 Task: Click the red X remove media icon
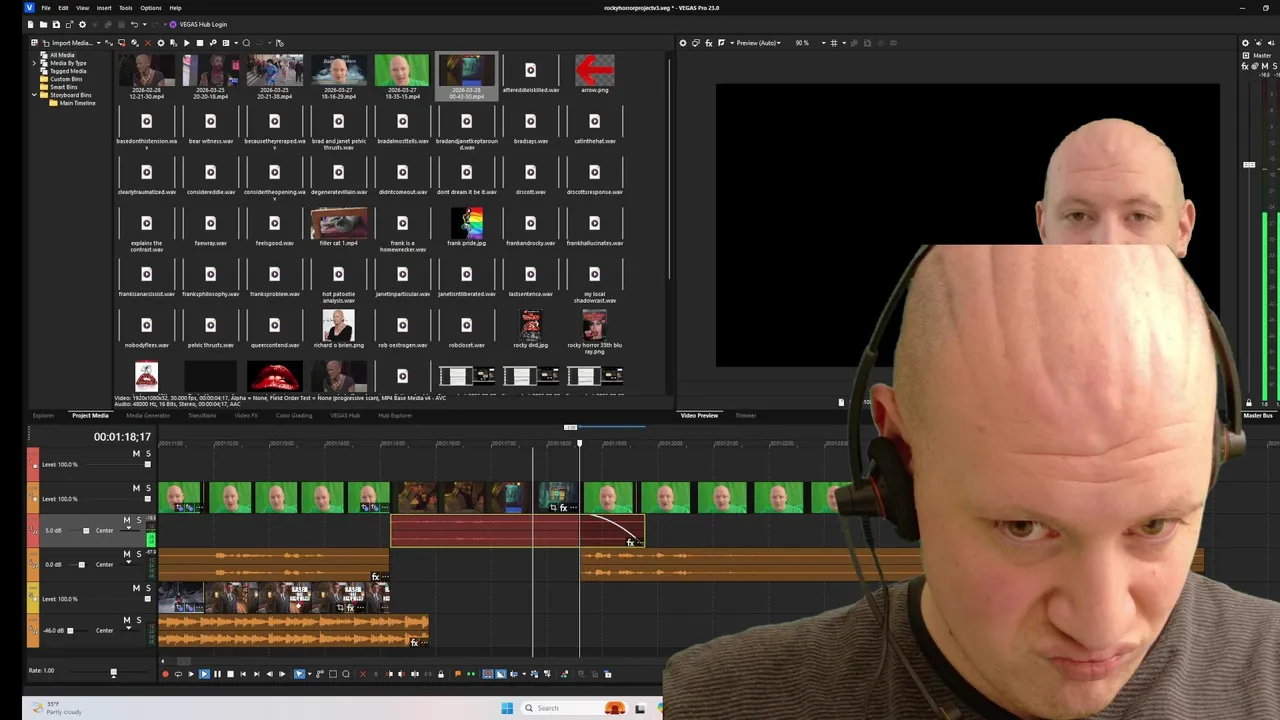[148, 43]
